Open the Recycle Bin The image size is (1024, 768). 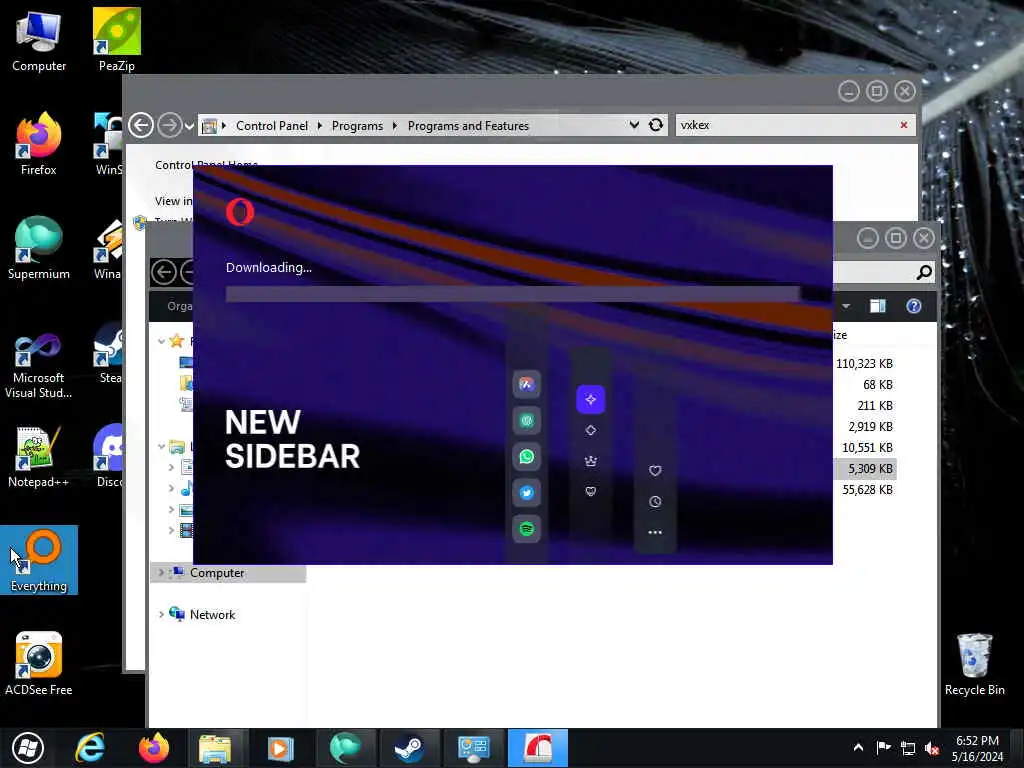coord(974,664)
